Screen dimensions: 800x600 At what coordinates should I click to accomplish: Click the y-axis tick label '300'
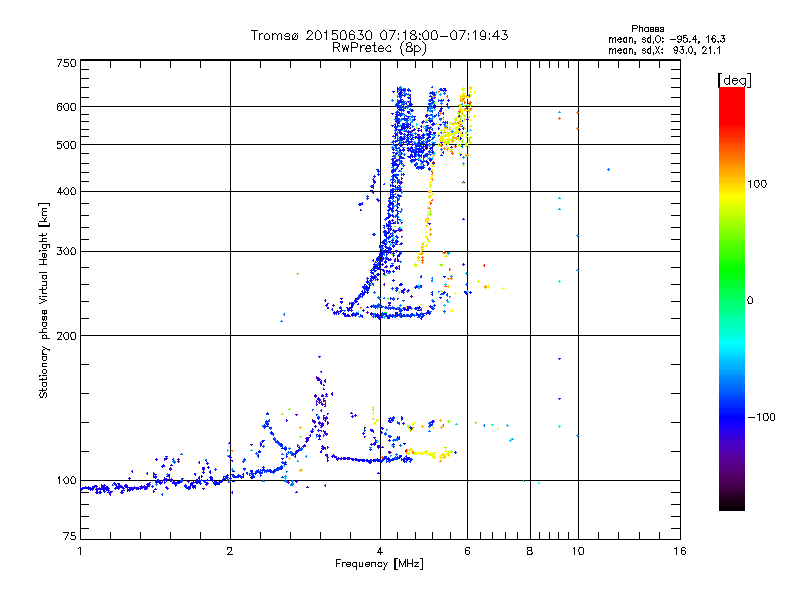pyautogui.click(x=66, y=251)
